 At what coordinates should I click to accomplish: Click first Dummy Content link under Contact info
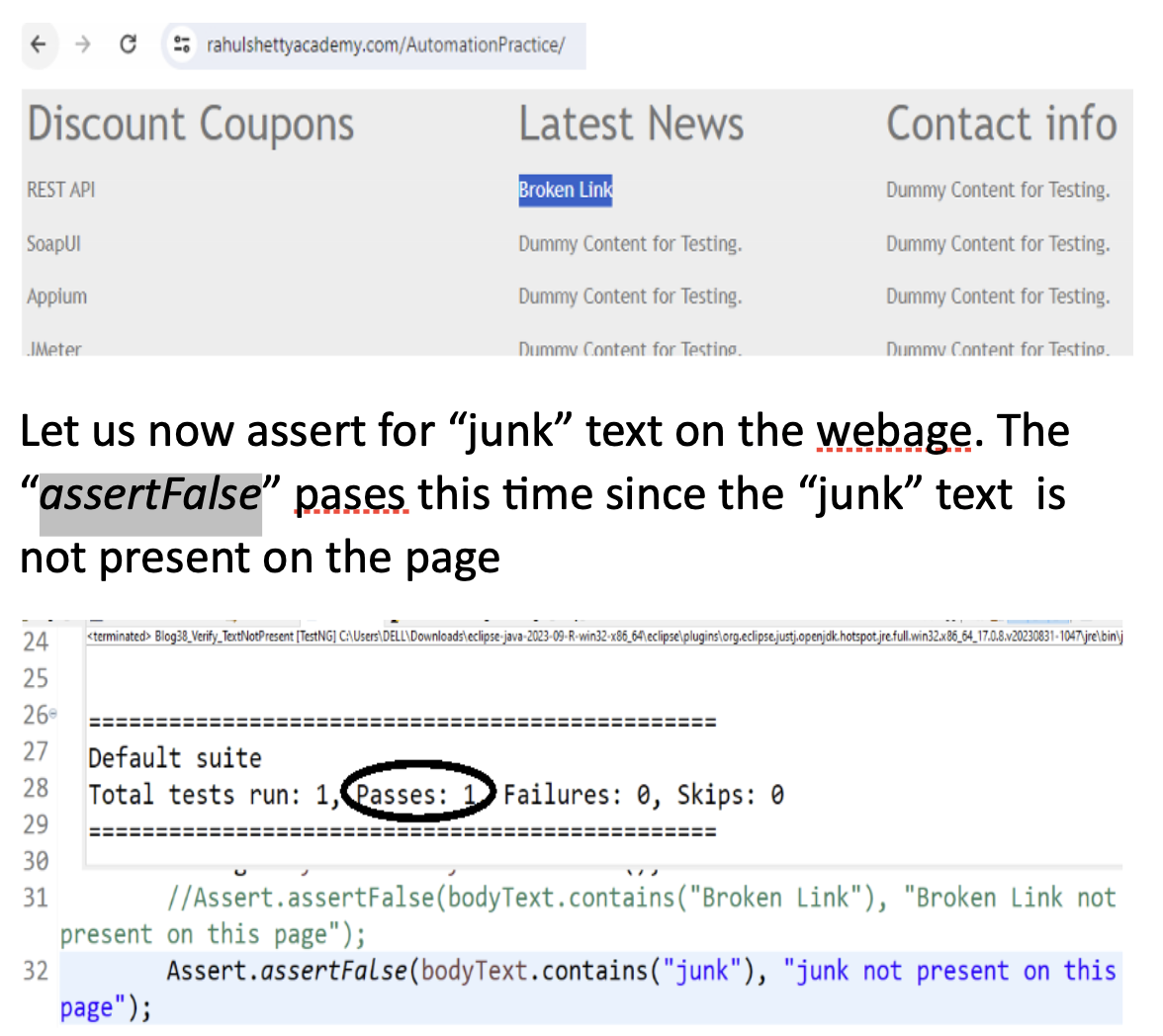(997, 190)
